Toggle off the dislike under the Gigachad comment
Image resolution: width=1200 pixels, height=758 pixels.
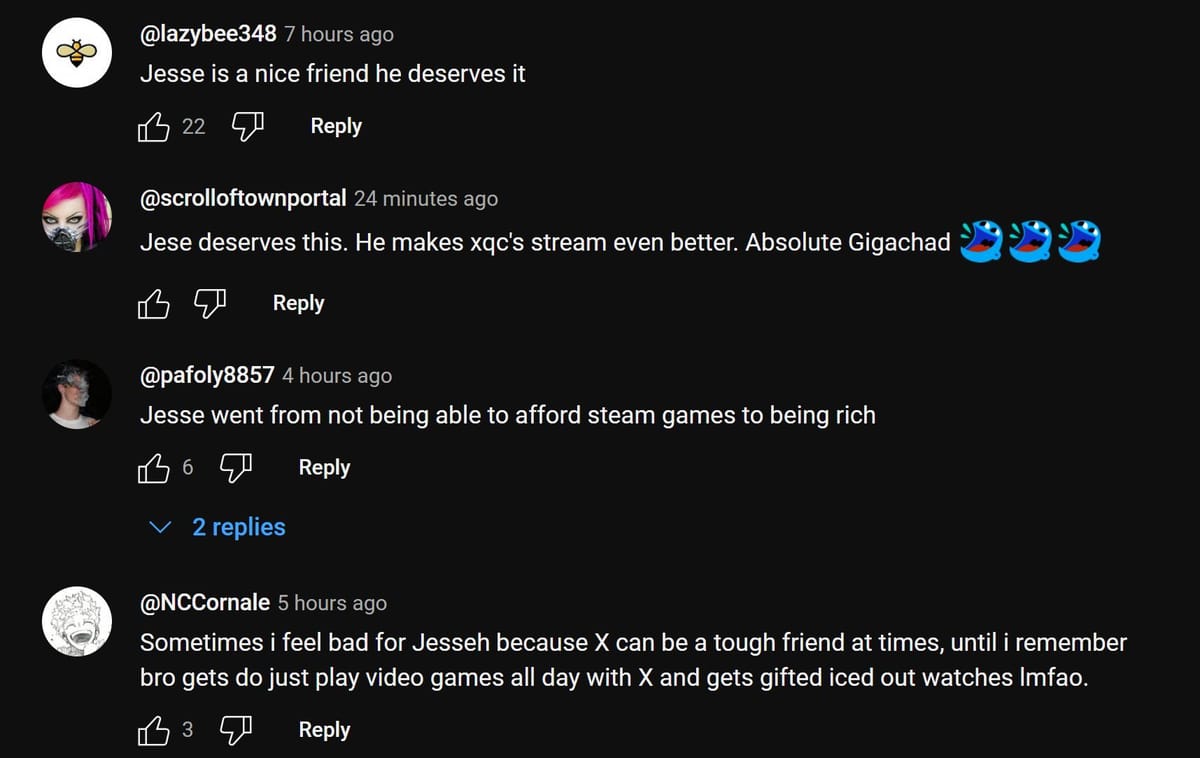tap(210, 303)
